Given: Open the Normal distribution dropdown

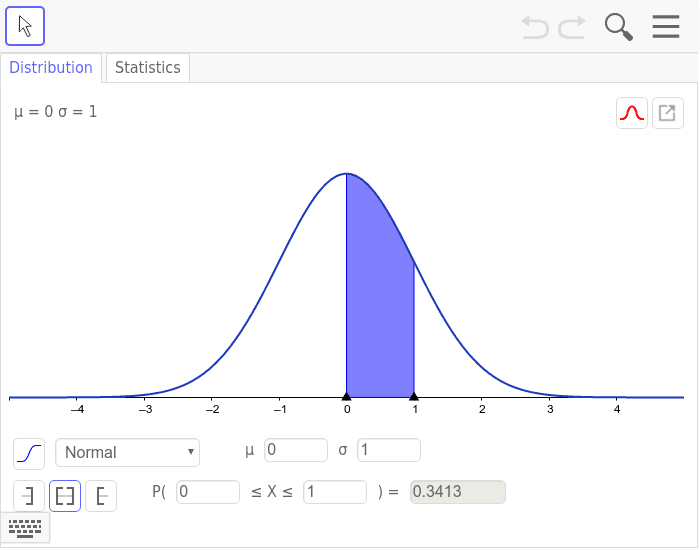Looking at the screenshot, I should [127, 452].
